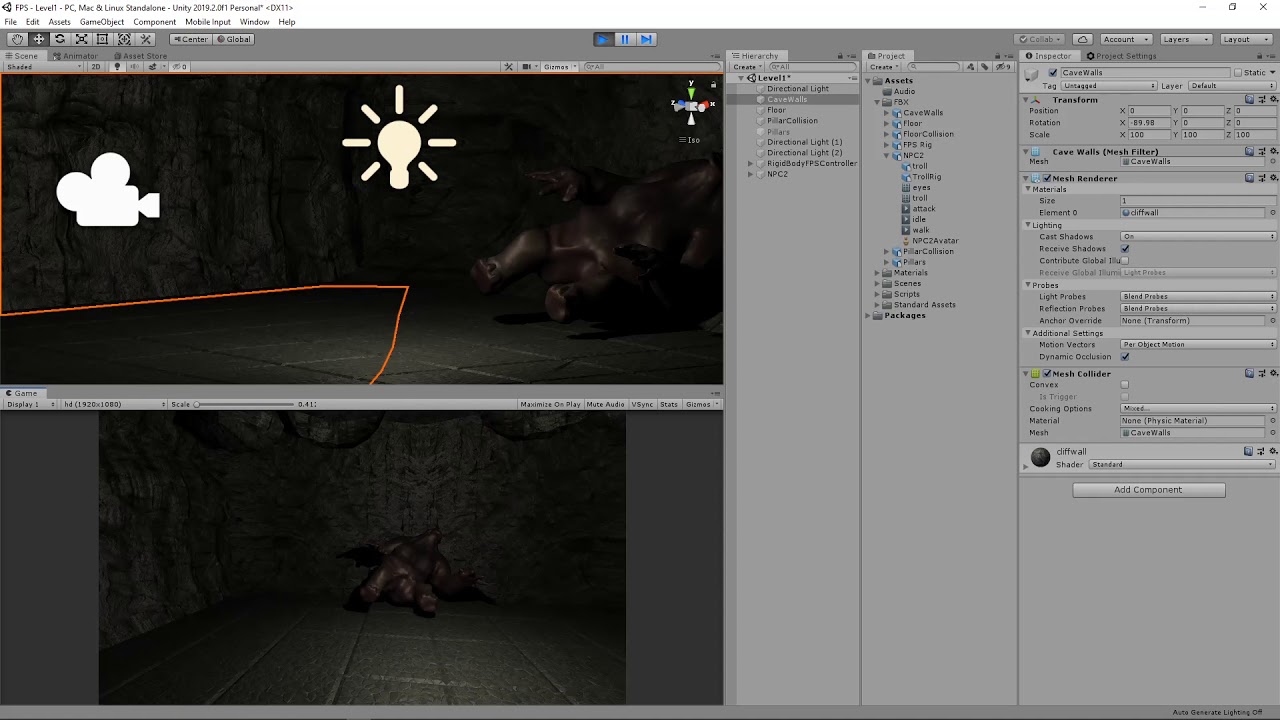Toggle Receive Shadows checkbox

pos(1125,249)
